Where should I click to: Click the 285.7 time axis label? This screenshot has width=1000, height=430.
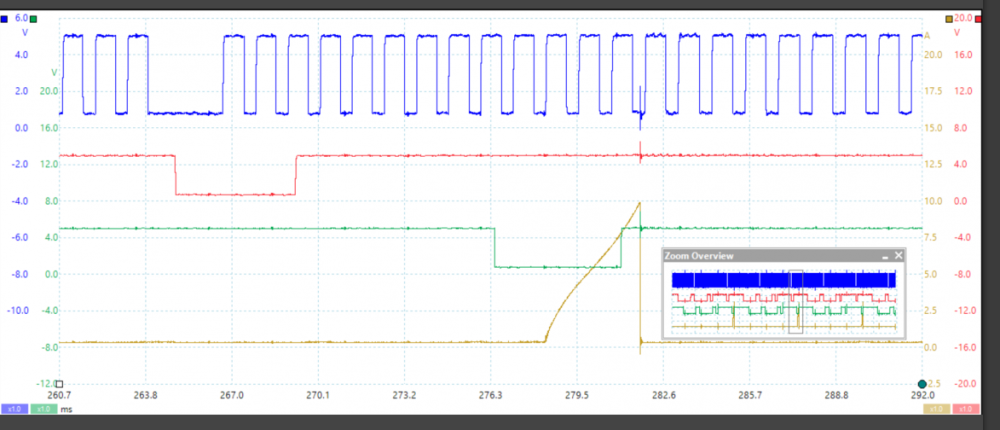[750, 396]
